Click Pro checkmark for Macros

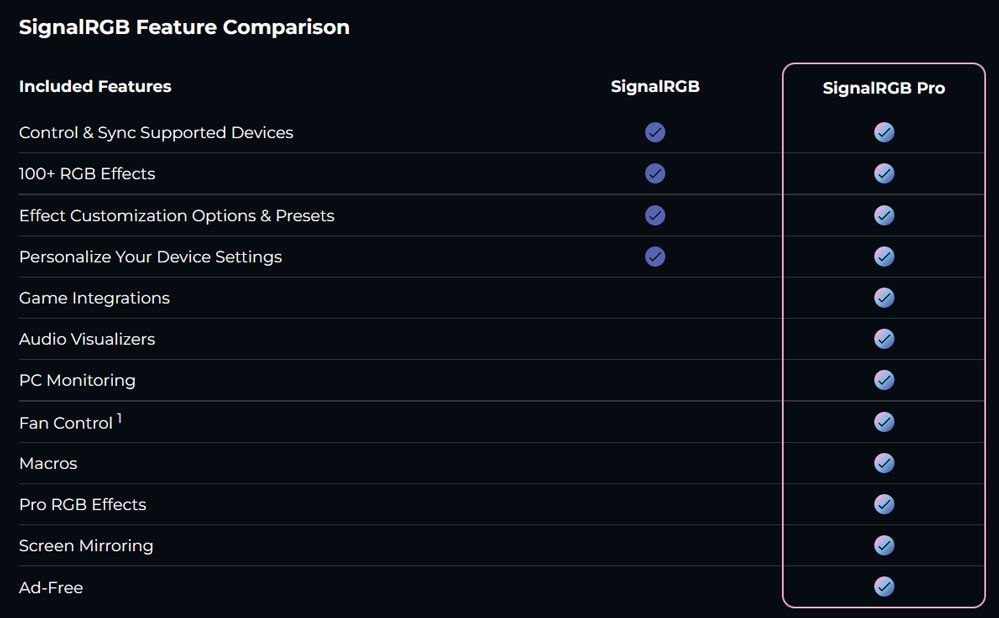click(884, 463)
